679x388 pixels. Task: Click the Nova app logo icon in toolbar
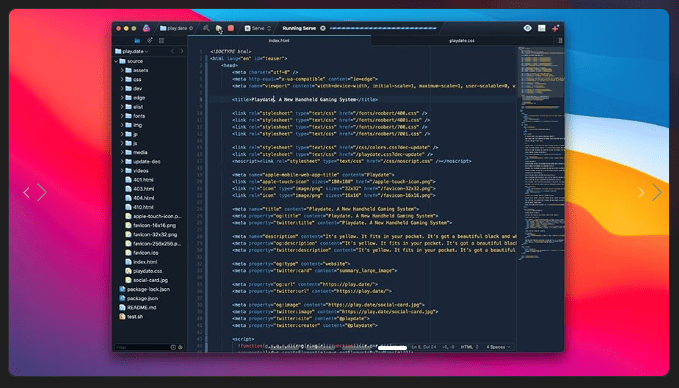tap(146, 28)
